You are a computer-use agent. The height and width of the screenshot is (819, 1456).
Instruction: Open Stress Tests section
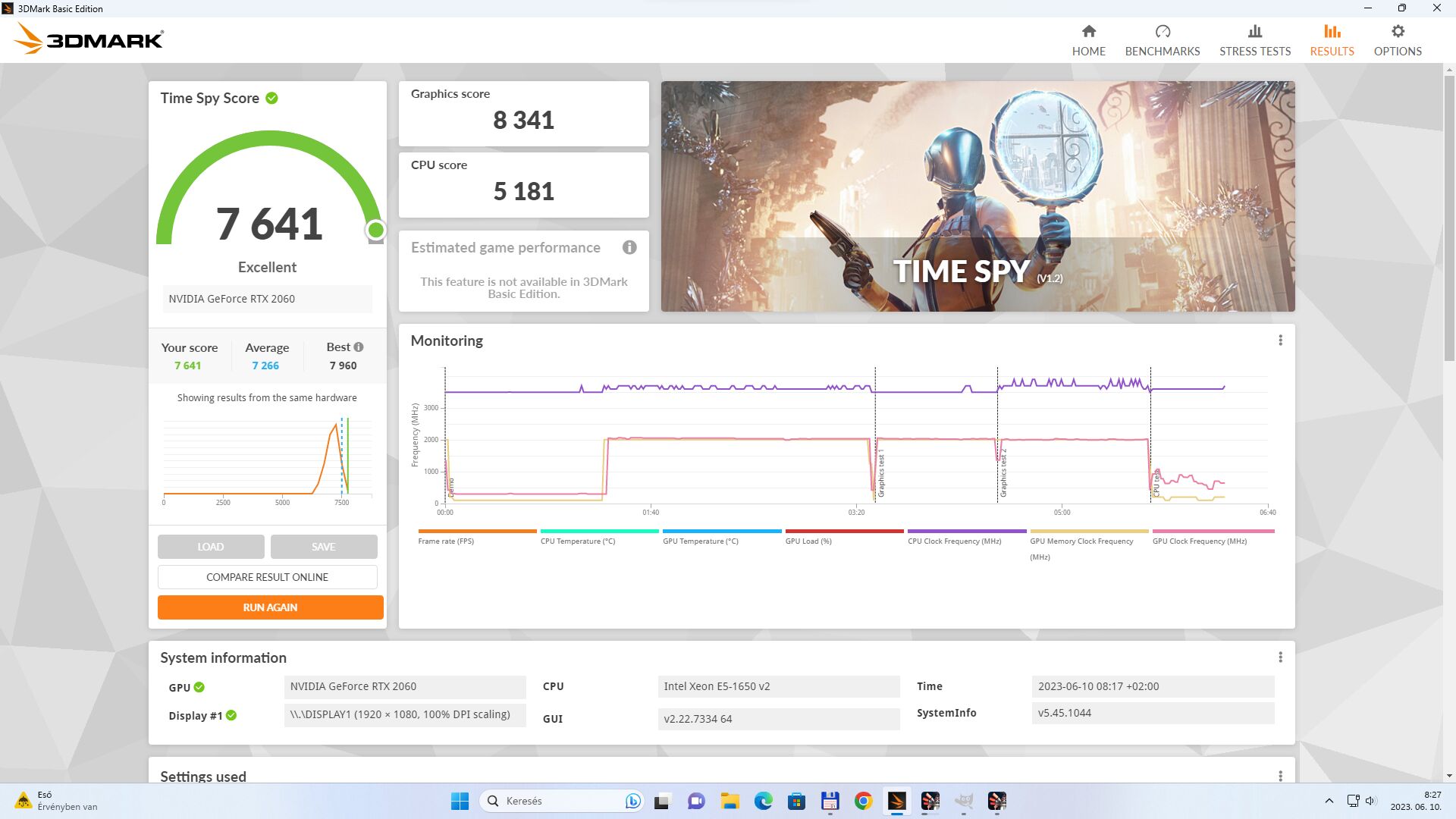click(x=1254, y=41)
